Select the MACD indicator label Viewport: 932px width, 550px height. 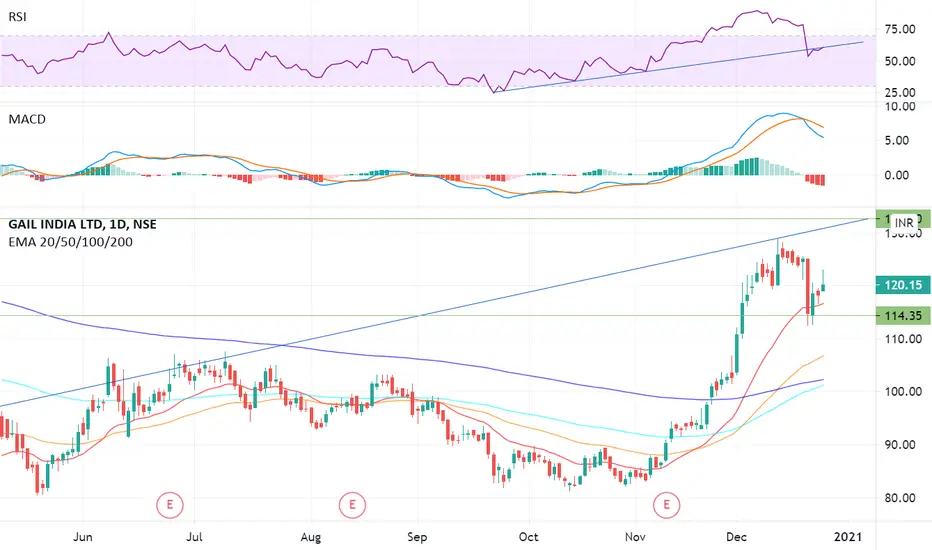27,119
